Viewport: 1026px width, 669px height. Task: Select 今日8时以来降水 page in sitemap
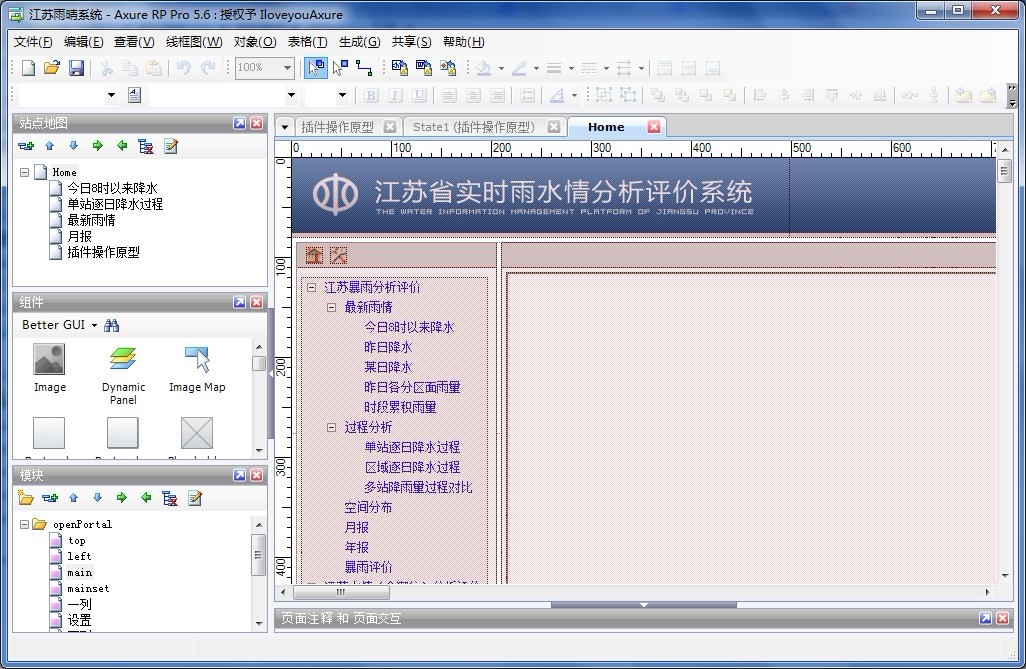click(112, 188)
